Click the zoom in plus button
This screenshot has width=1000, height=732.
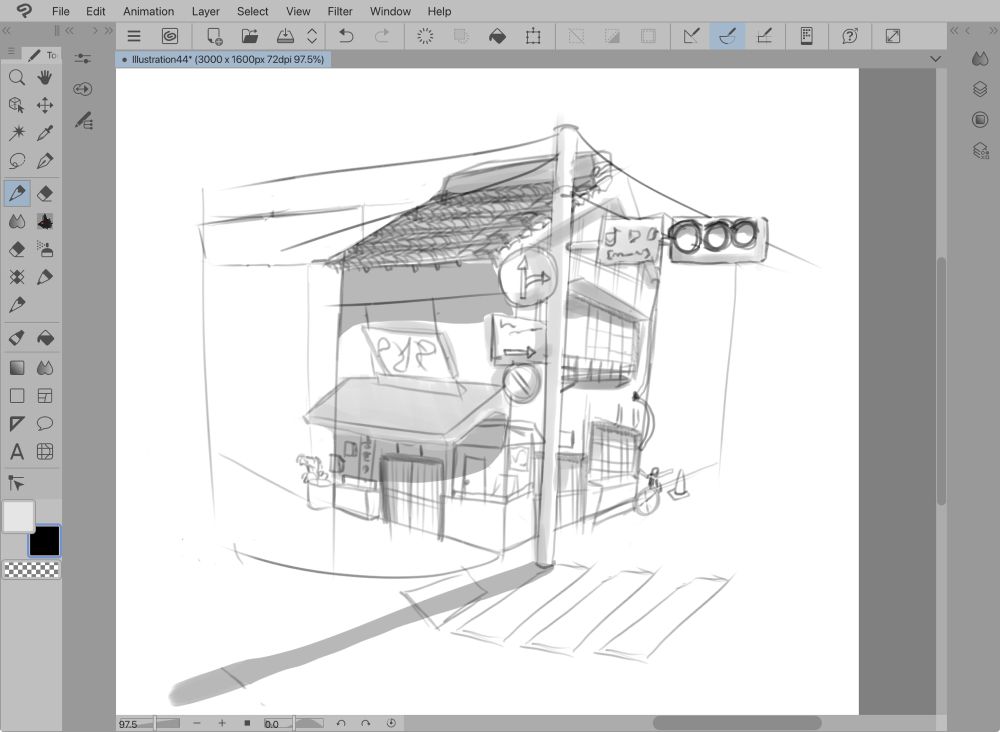(222, 723)
